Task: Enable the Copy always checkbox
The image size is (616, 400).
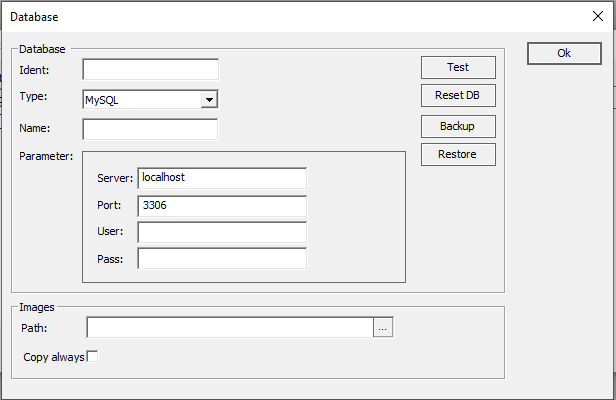Action: pos(93,357)
